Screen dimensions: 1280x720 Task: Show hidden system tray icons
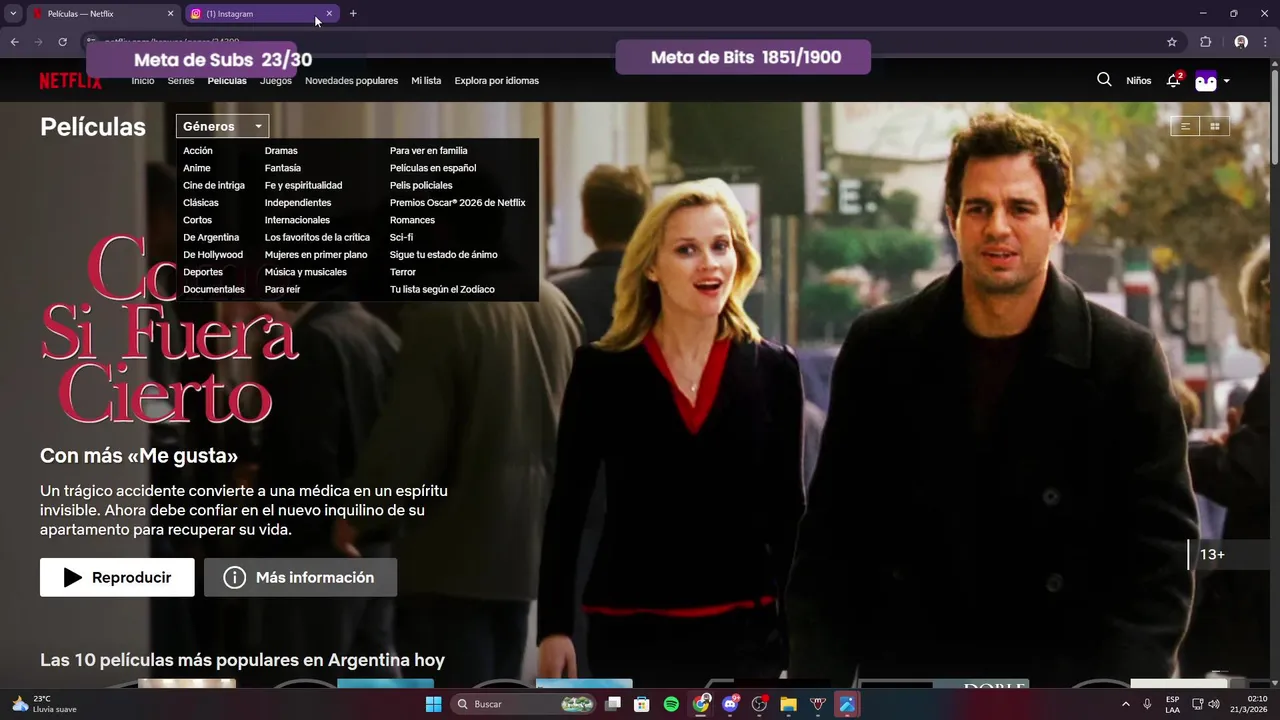1126,704
